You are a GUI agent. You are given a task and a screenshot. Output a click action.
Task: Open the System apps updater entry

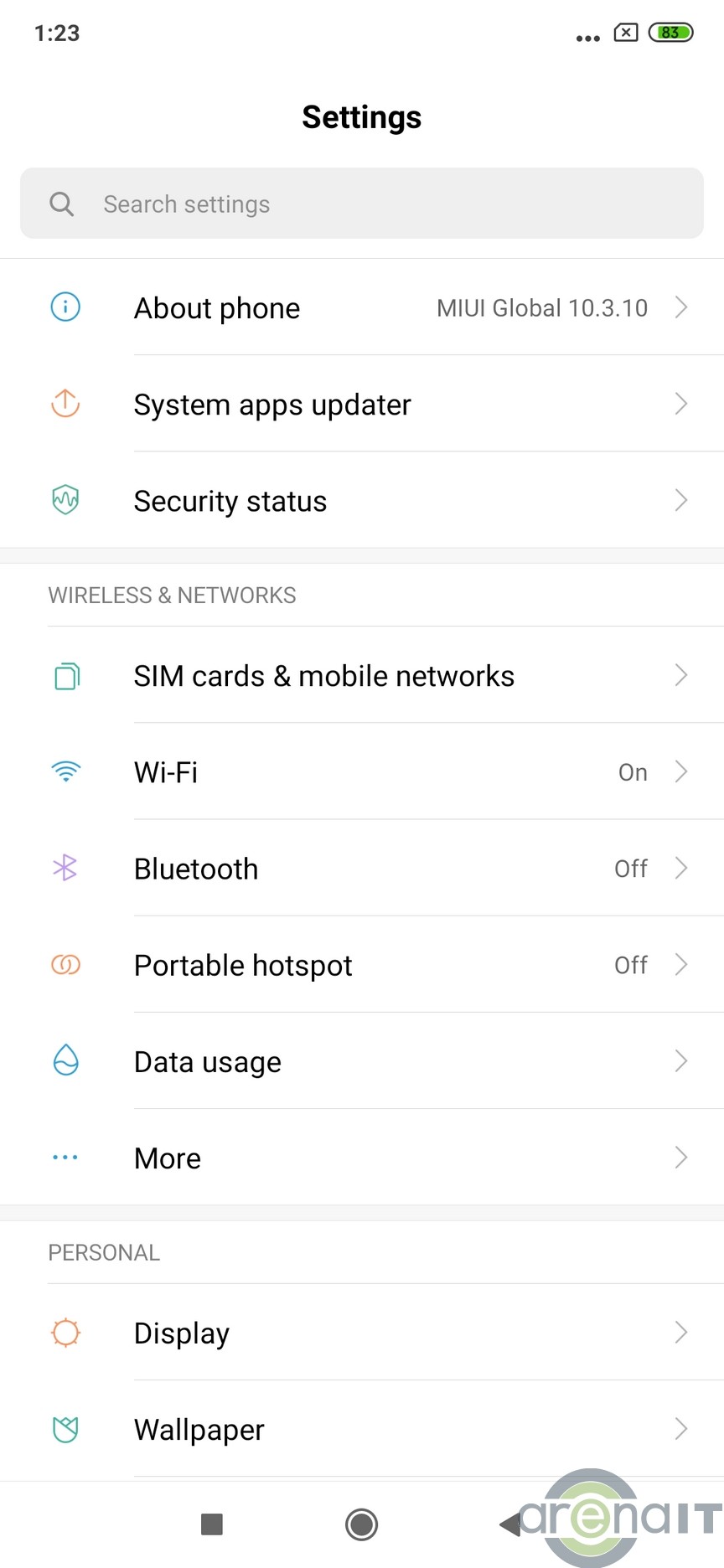pos(272,405)
